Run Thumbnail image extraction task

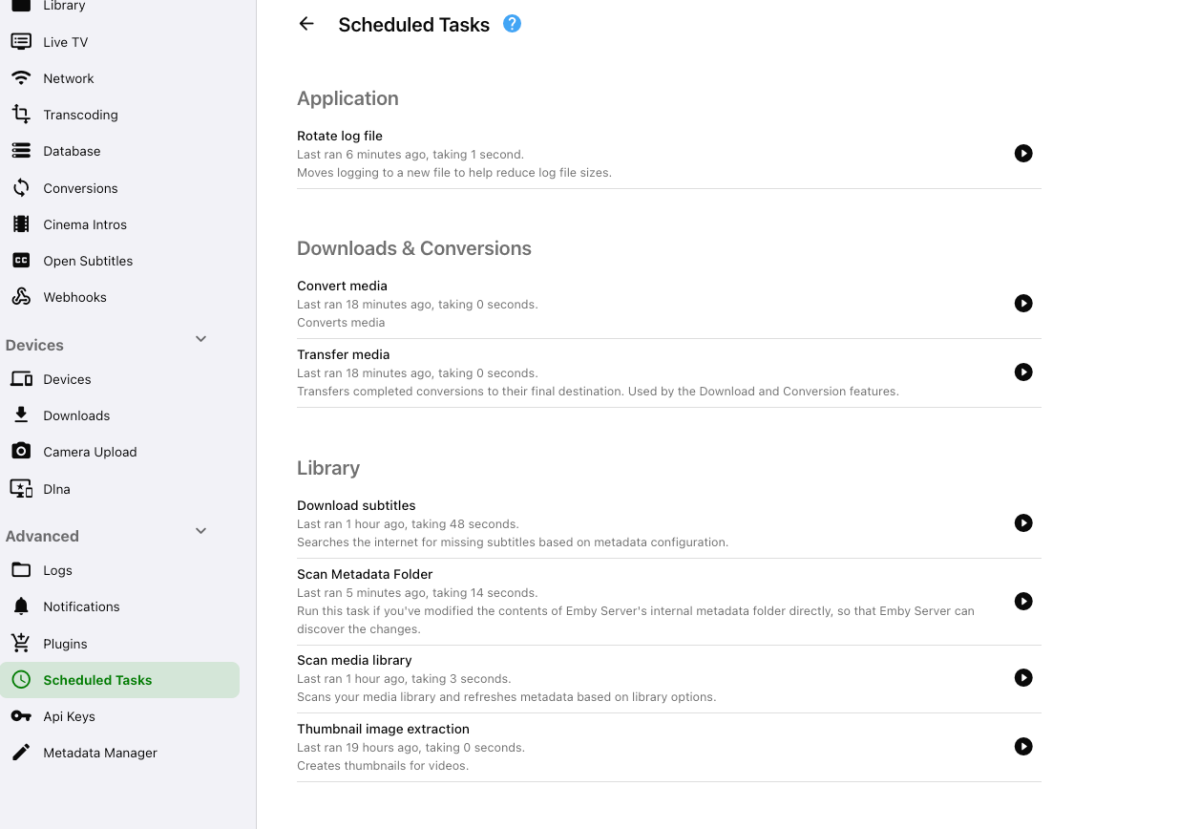(x=1023, y=746)
